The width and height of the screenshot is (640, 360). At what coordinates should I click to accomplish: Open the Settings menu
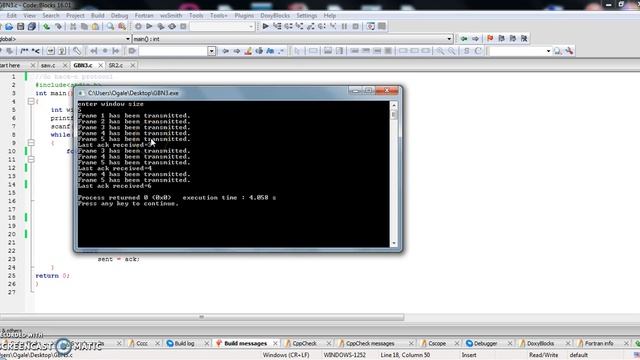tap(307, 16)
